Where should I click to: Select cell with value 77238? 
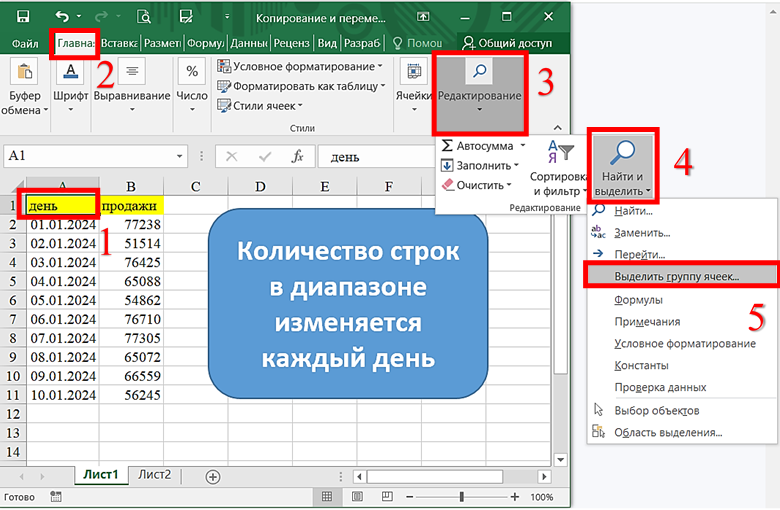131,224
